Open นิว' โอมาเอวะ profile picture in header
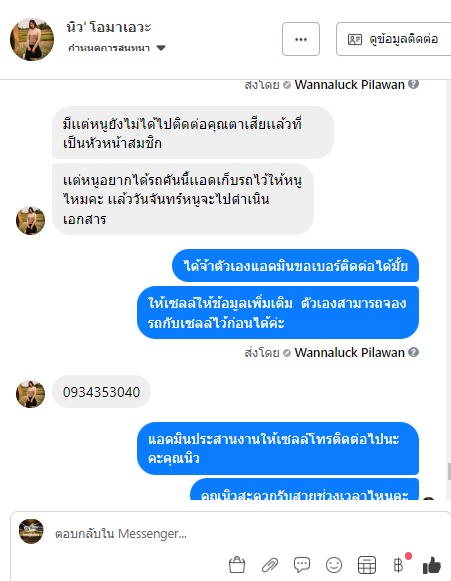The height and width of the screenshot is (581, 451). [32, 39]
